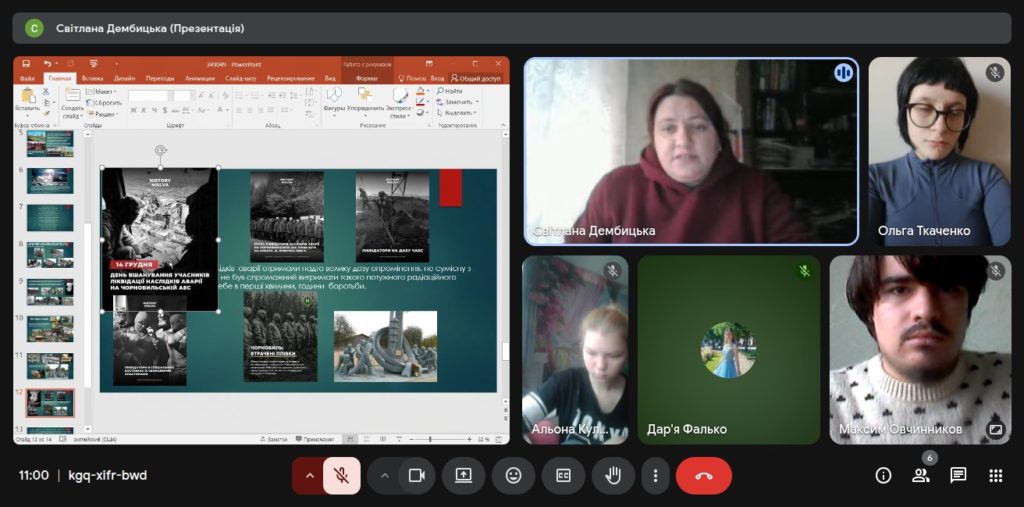Screen dimensions: 1024x507
Task: Open the three-dot more options menu
Action: 655,476
